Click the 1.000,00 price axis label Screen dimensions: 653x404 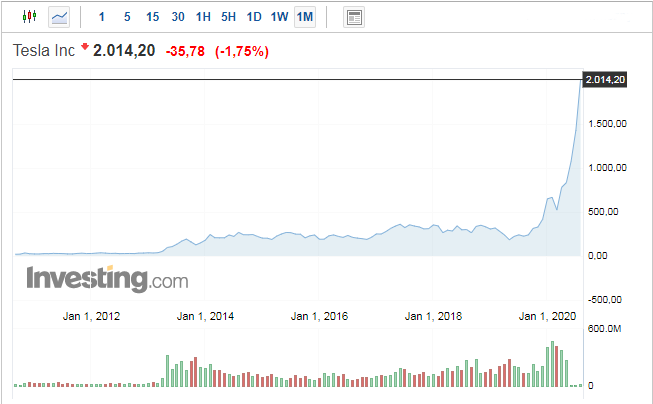pyautogui.click(x=607, y=168)
